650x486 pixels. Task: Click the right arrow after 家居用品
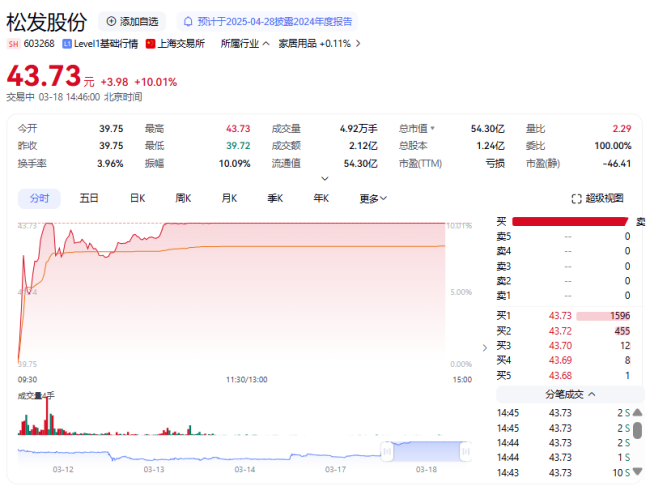pos(358,44)
